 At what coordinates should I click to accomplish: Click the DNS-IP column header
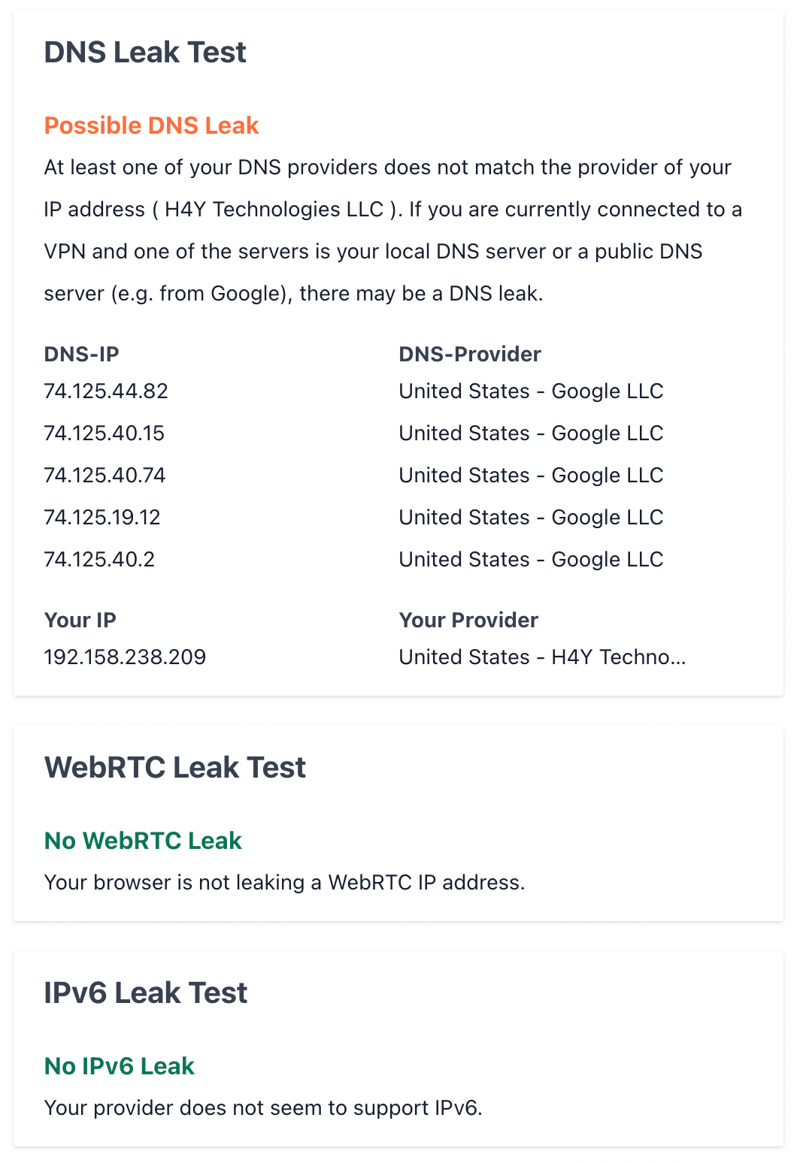[x=82, y=354]
